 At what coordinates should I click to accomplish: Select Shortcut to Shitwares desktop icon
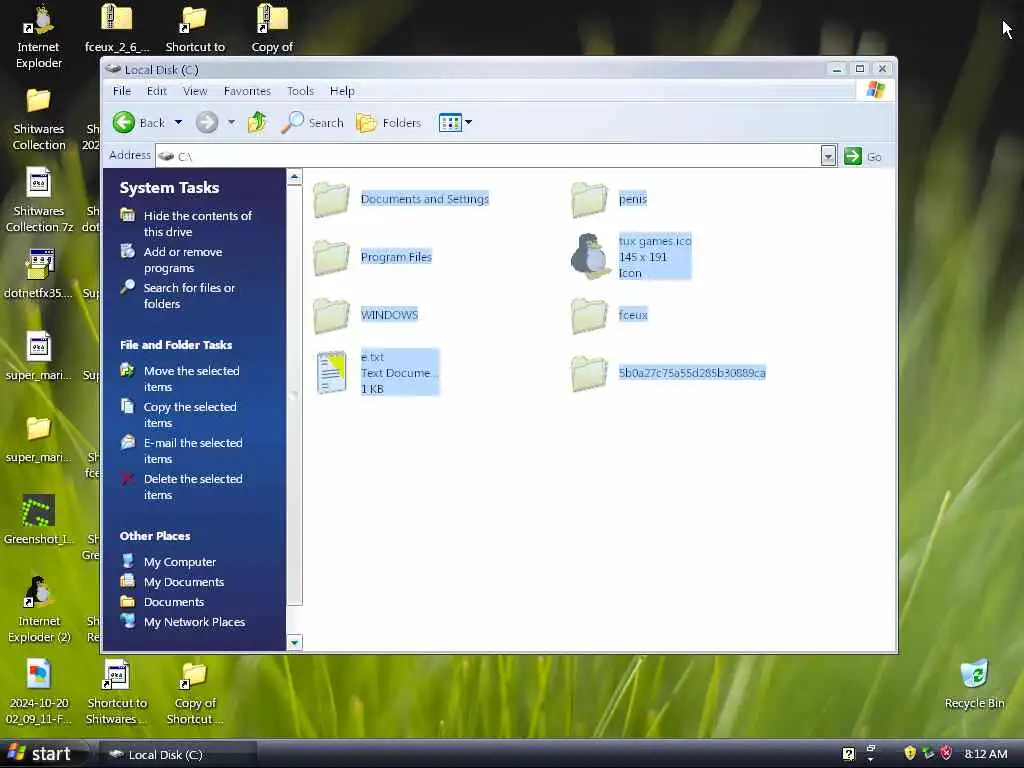click(116, 692)
